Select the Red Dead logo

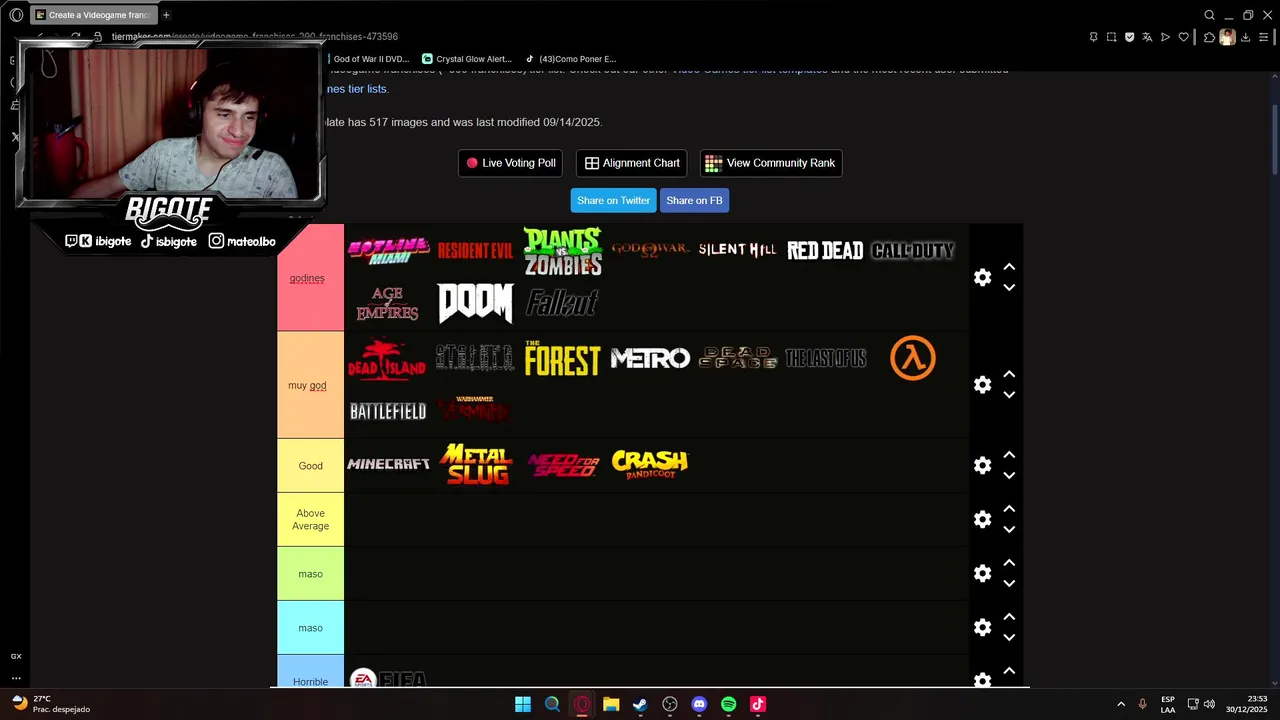coord(825,251)
